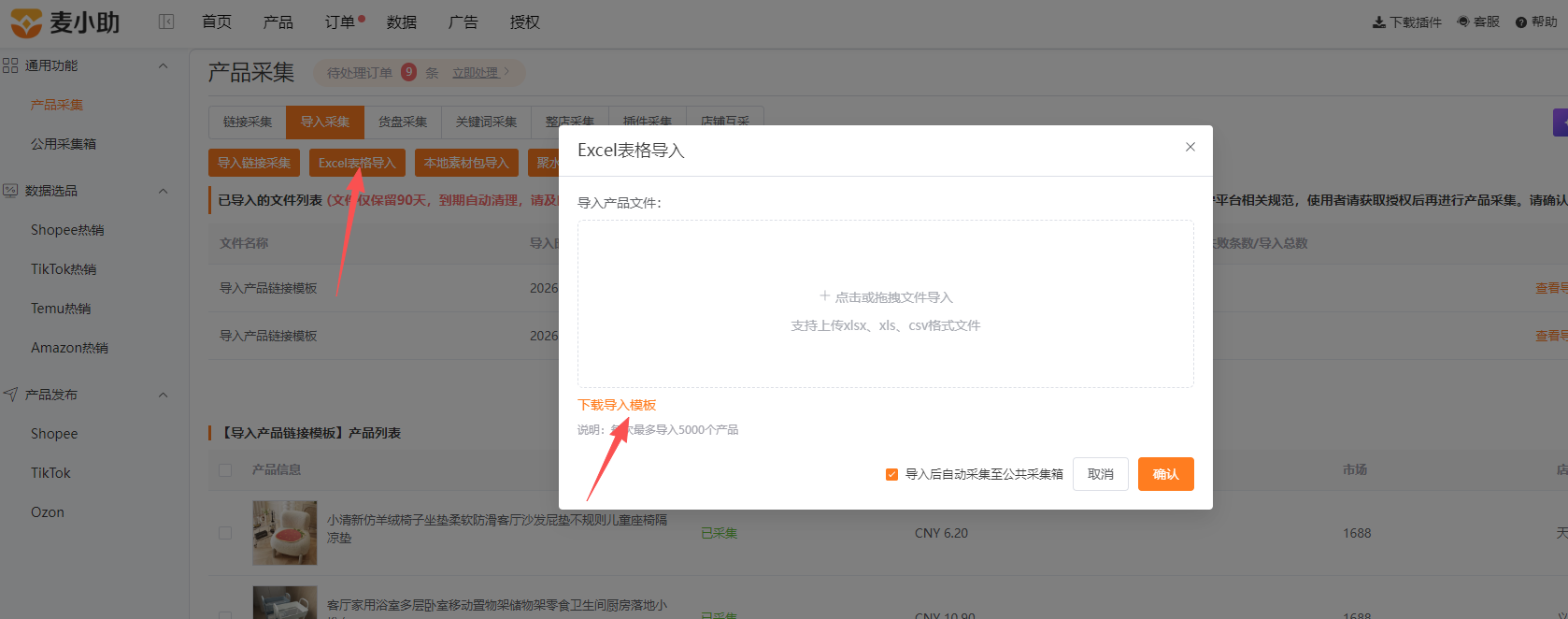Open the 首页 menu
Image resolution: width=1568 pixels, height=619 pixels.
[x=217, y=22]
